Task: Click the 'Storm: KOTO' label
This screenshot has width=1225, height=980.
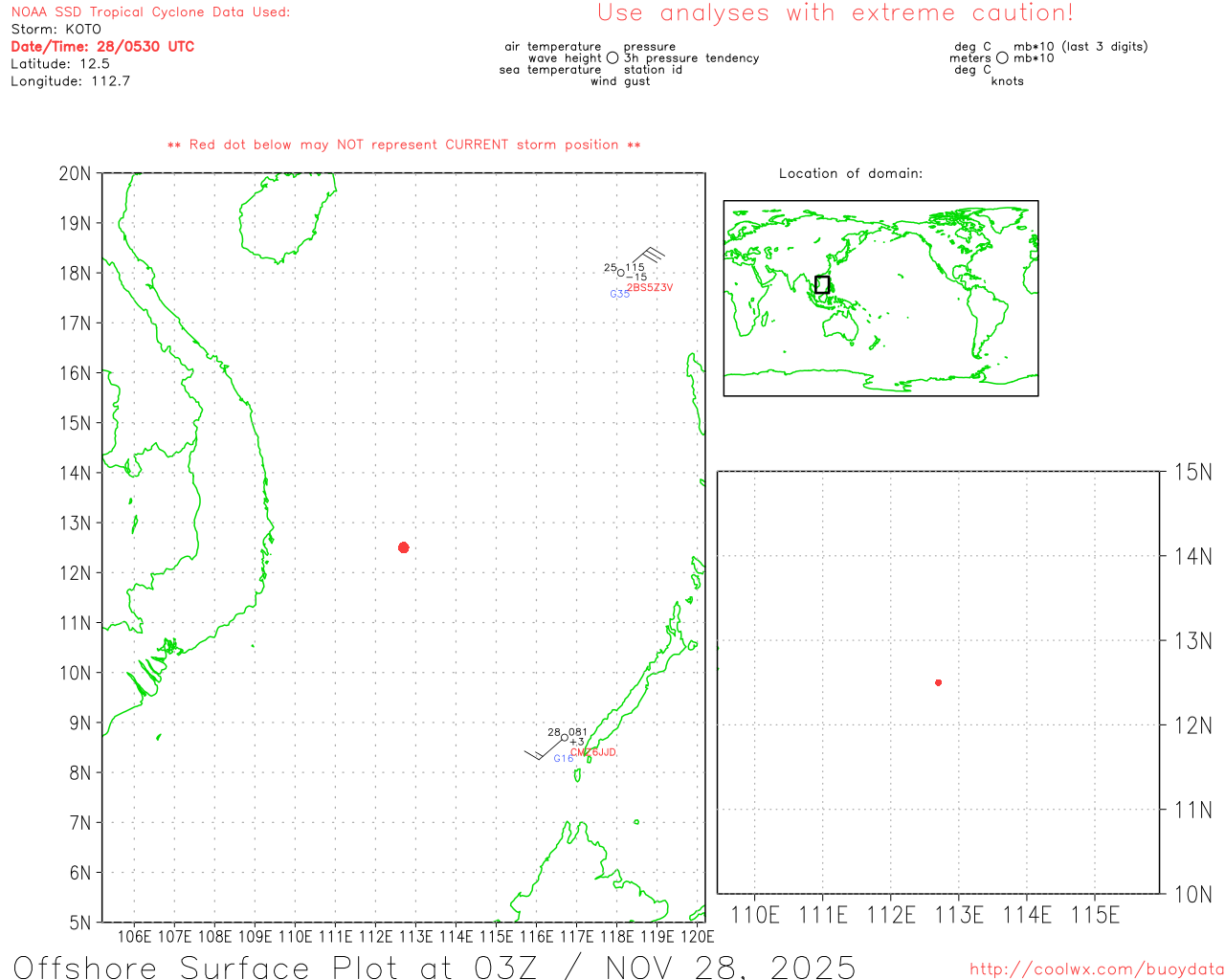Action: click(x=56, y=30)
